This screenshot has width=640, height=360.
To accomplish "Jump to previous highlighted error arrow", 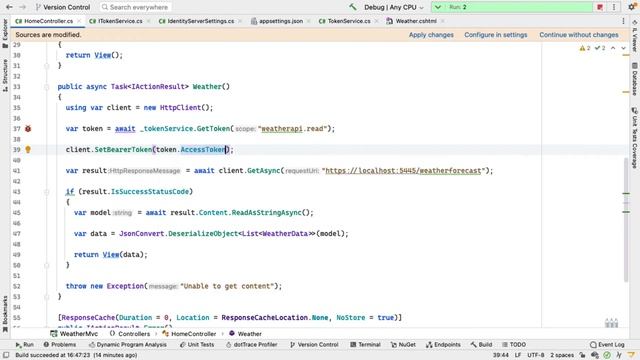I will coord(613,48).
